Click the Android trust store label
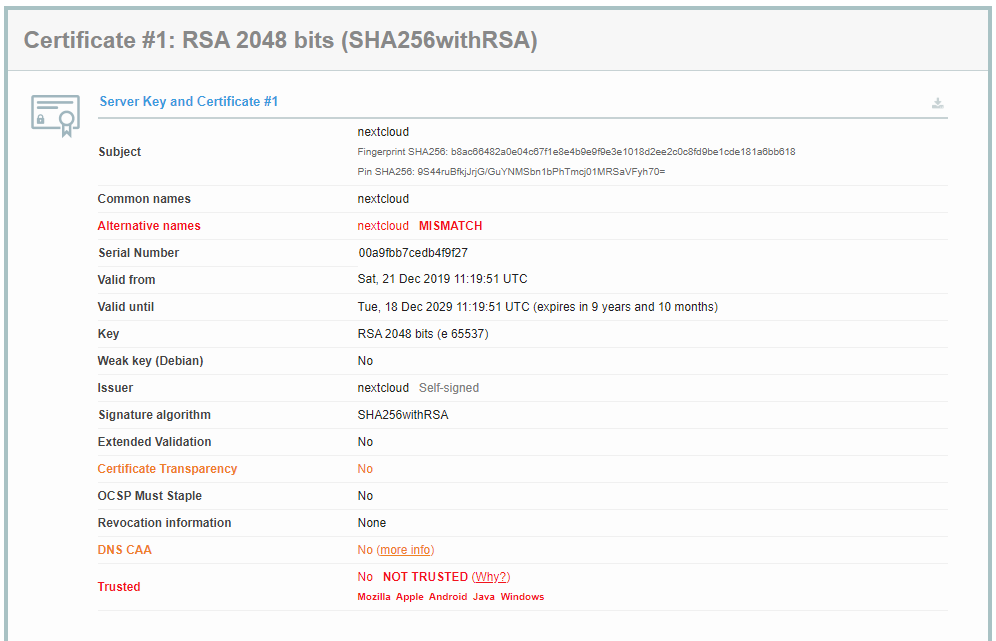996x641 pixels. (x=448, y=597)
